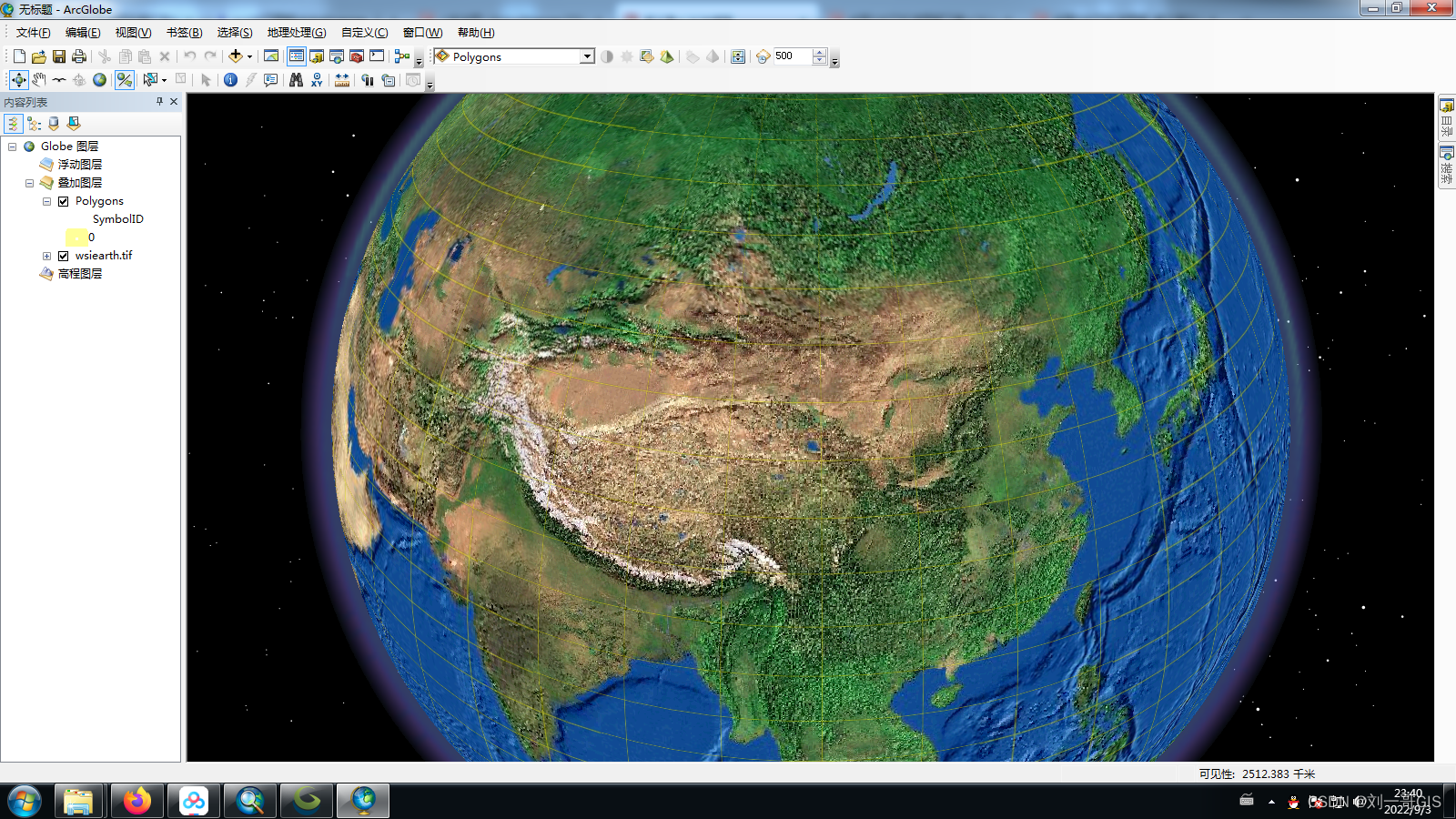The image size is (1456, 819).
Task: Open the red ArcToolbox icon
Action: pyautogui.click(x=357, y=56)
